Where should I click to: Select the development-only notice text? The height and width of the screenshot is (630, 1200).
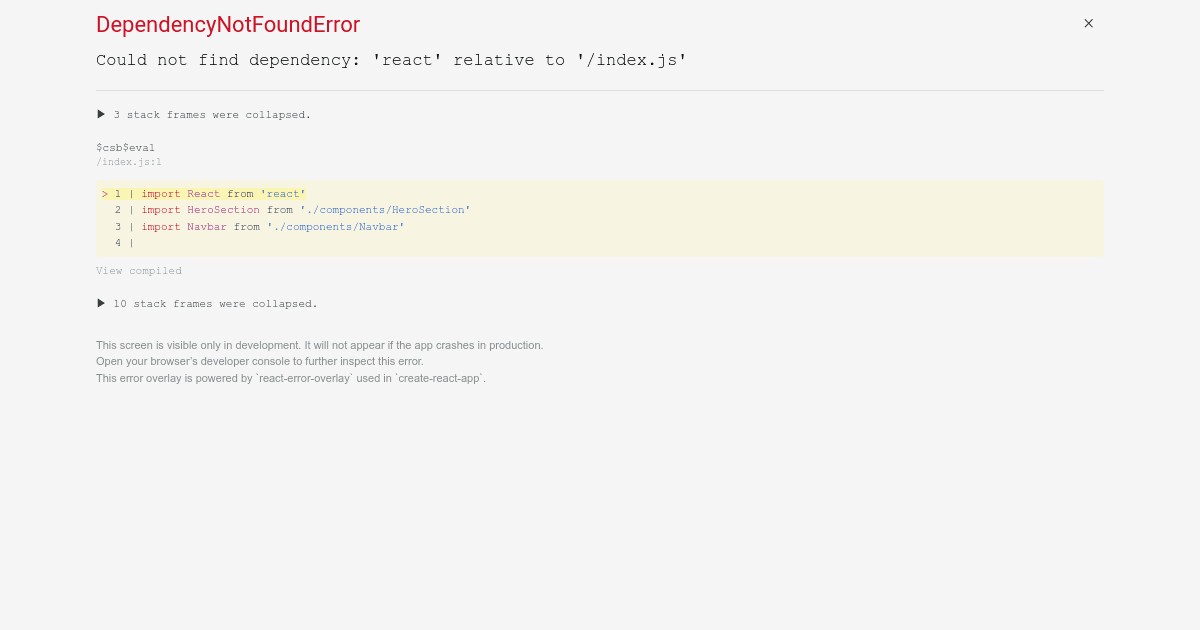[320, 344]
